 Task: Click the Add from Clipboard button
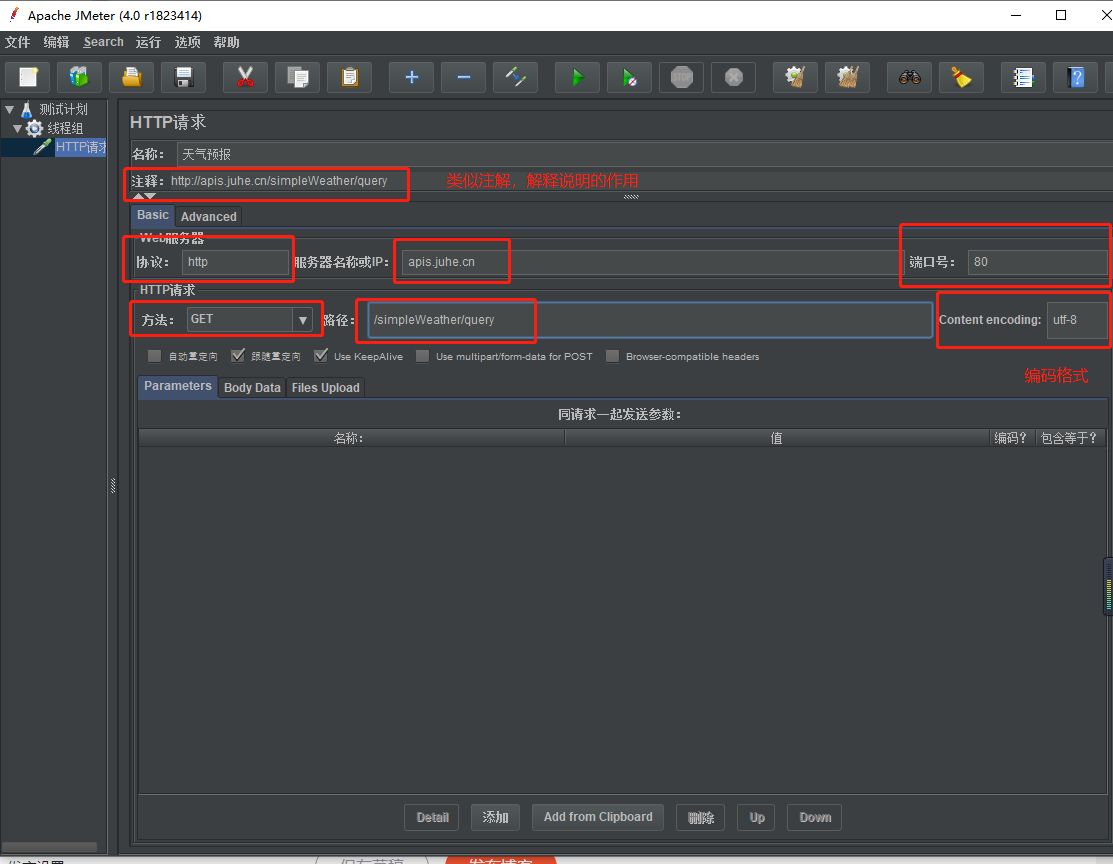coord(598,817)
